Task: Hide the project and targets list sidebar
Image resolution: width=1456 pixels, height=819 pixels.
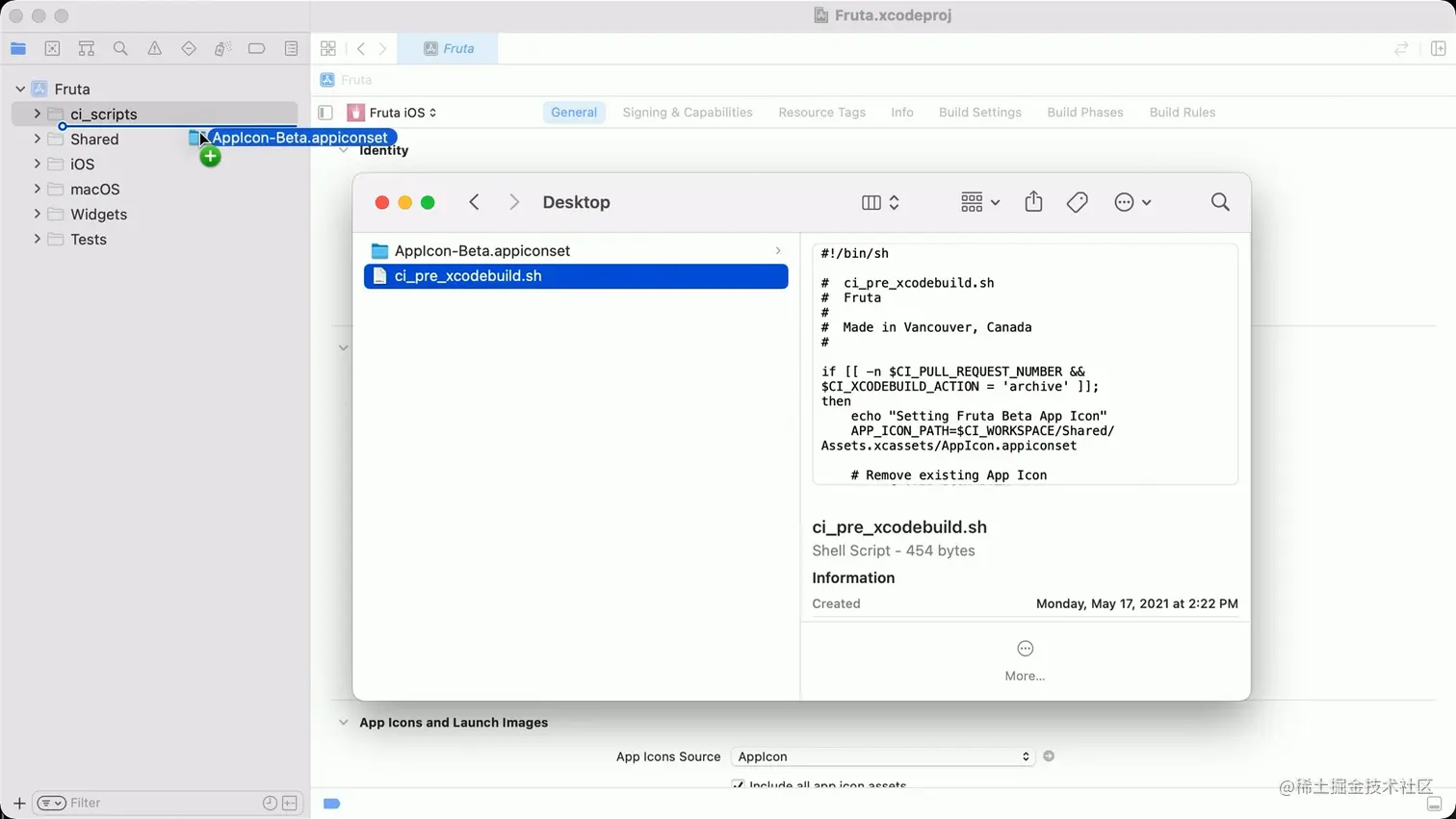Action: pos(325,113)
